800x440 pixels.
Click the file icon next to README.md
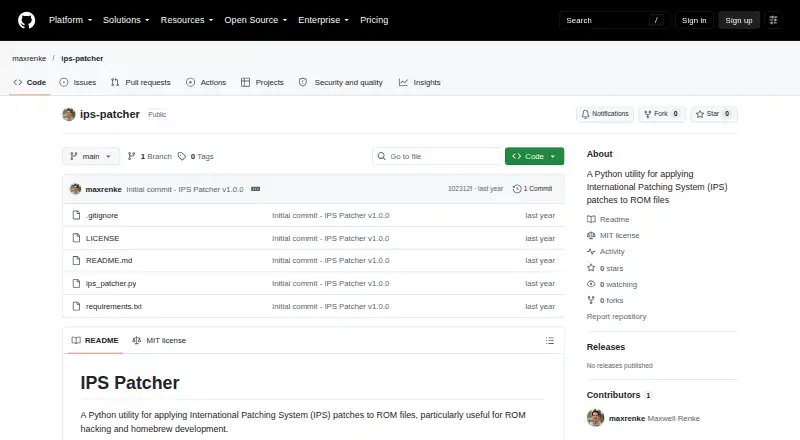pos(76,260)
